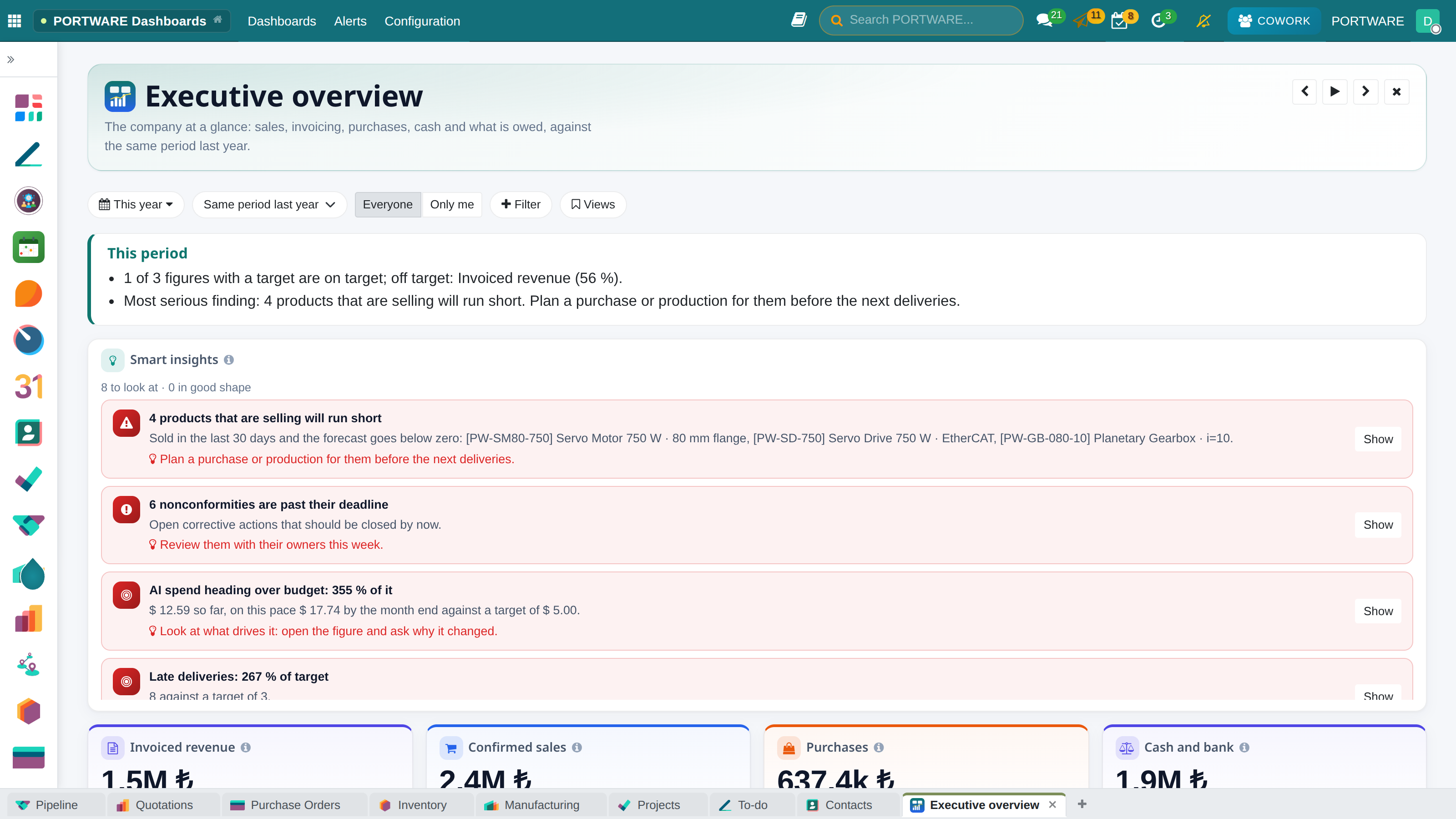Go to next dashboard with right arrow

tap(1365, 91)
